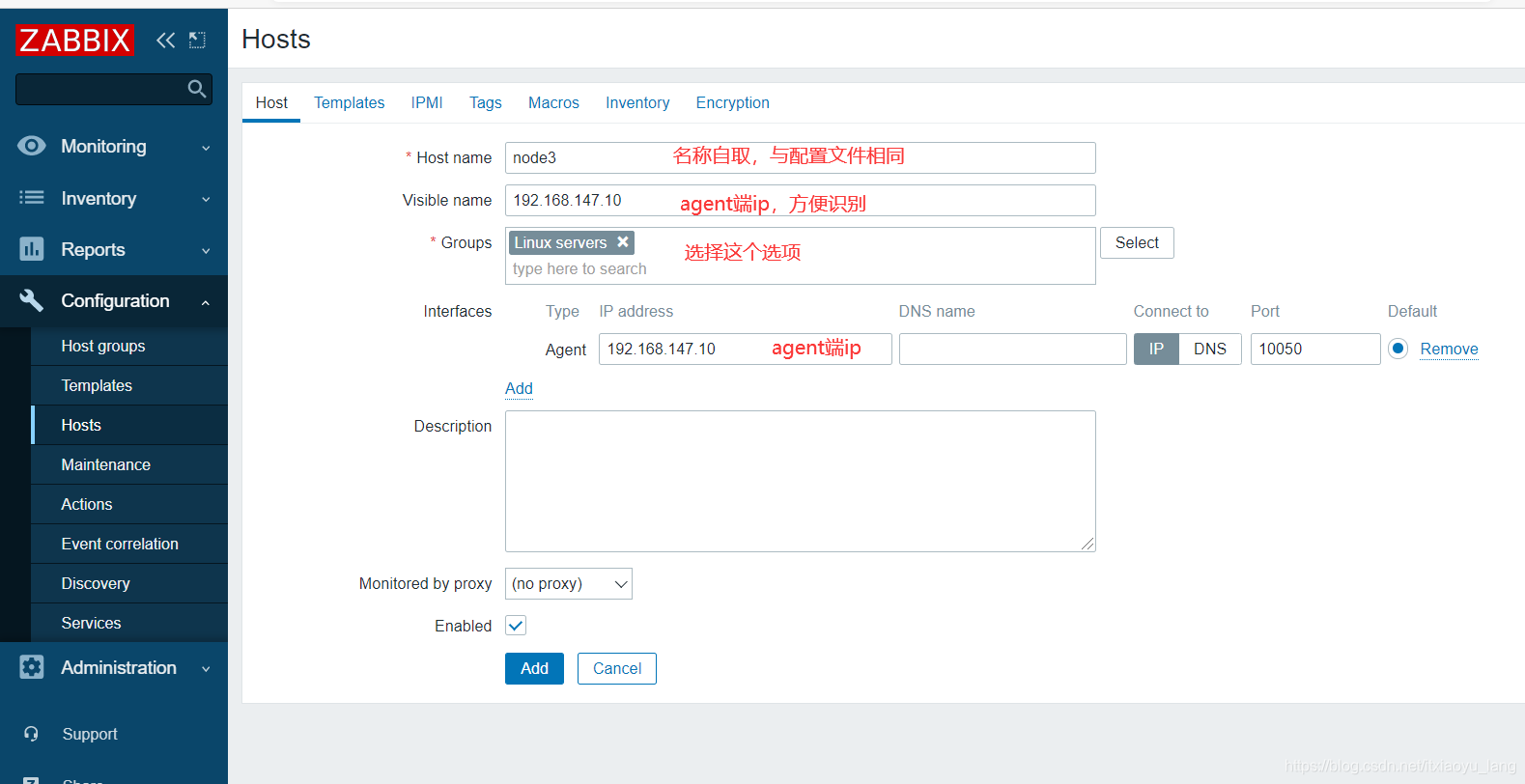Image resolution: width=1525 pixels, height=784 pixels.
Task: Collapse the sidebar with double-chevron icon
Action: pyautogui.click(x=166, y=40)
